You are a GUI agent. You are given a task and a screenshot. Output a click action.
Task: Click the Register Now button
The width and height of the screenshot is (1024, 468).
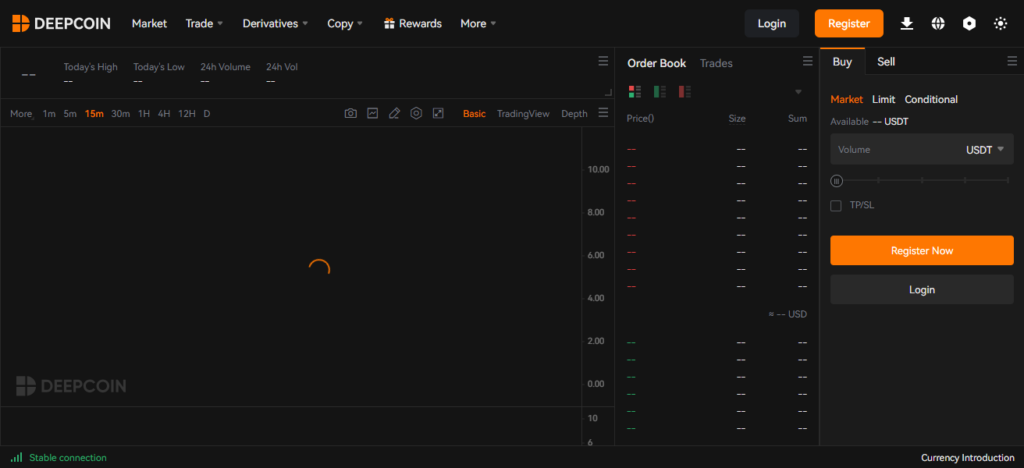tap(921, 251)
